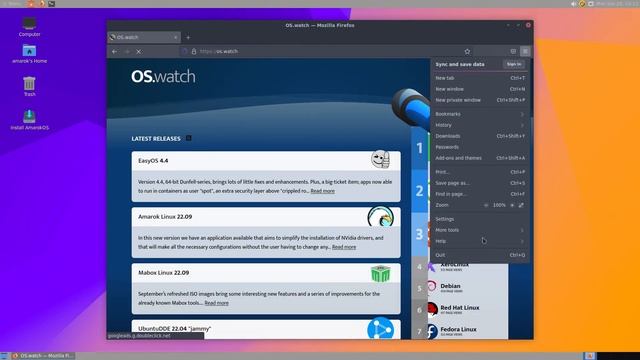Click the volume icon in top panel

tap(573, 4)
